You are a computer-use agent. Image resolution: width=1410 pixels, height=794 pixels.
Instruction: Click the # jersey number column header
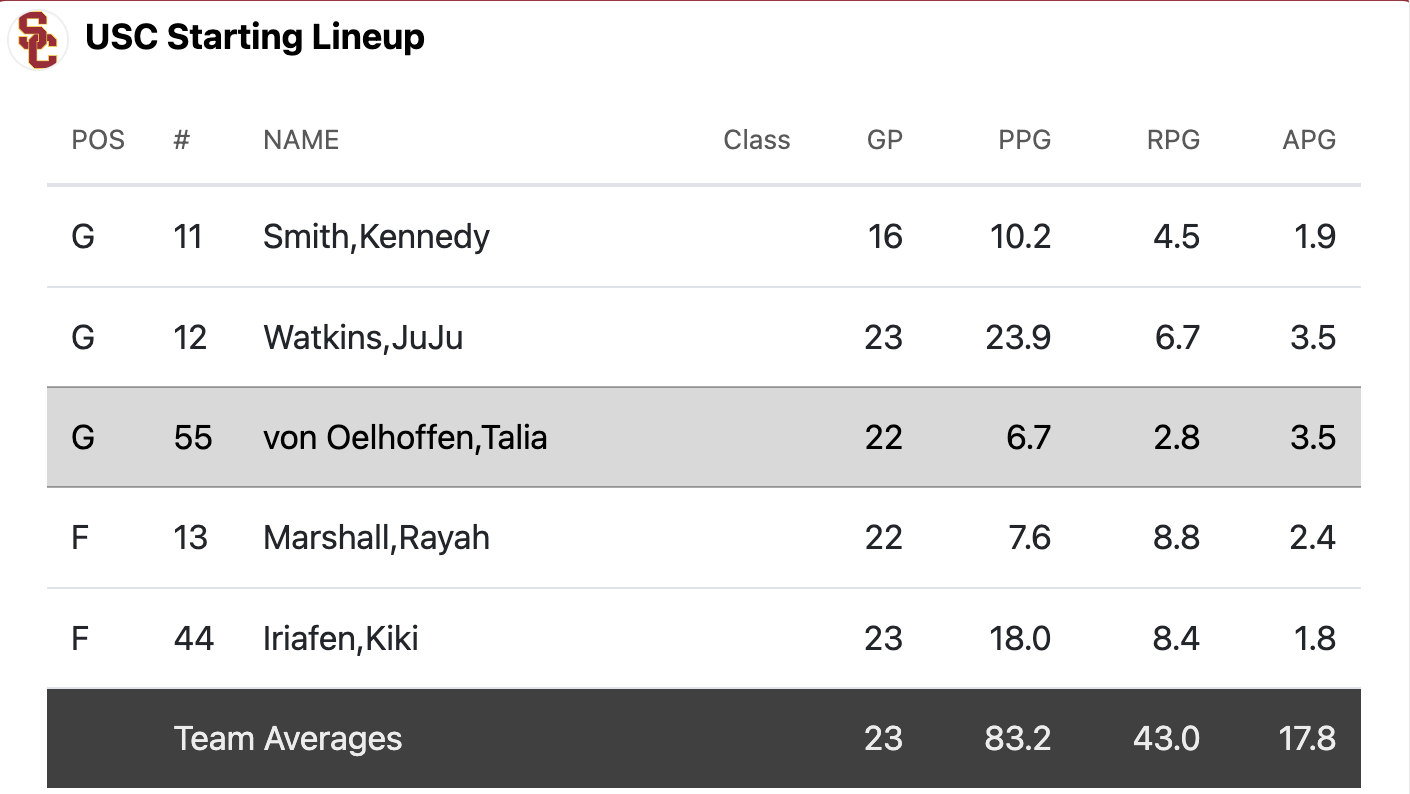click(x=181, y=140)
